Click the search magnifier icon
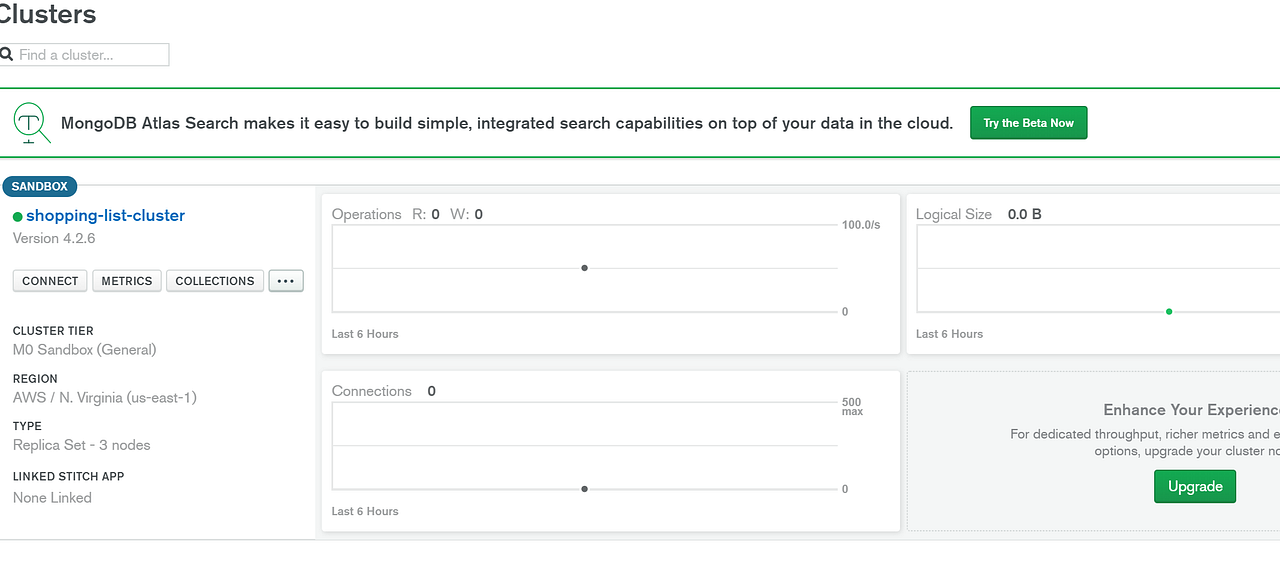The width and height of the screenshot is (1280, 572). [6, 54]
